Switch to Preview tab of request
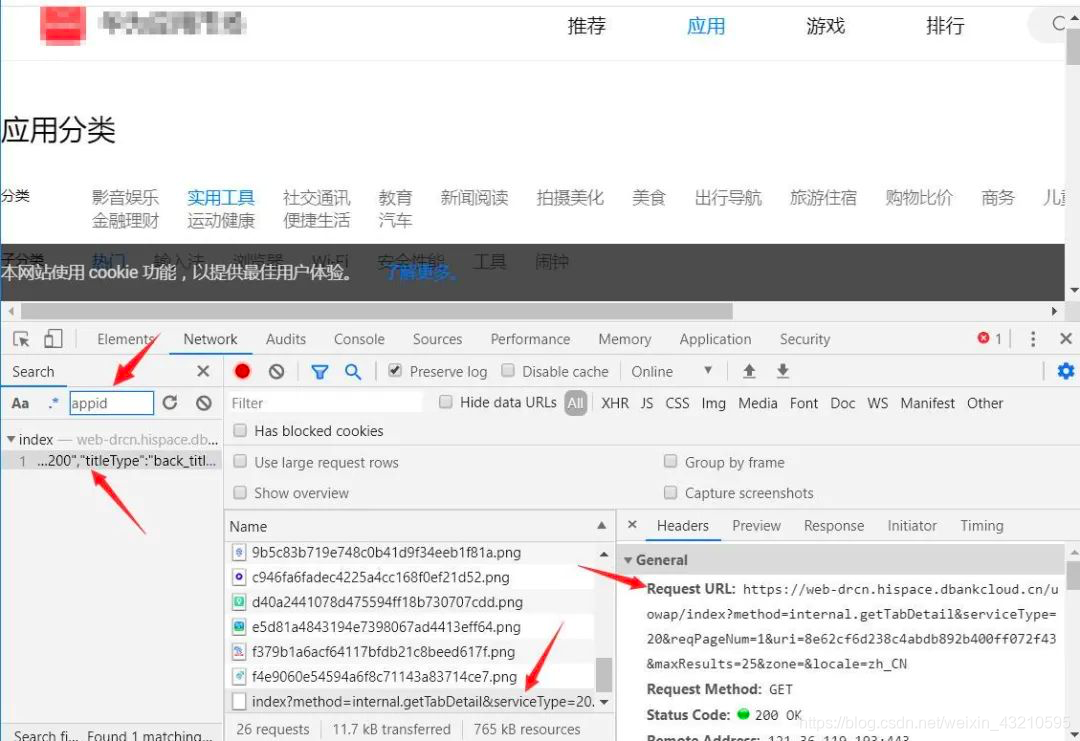 point(756,525)
